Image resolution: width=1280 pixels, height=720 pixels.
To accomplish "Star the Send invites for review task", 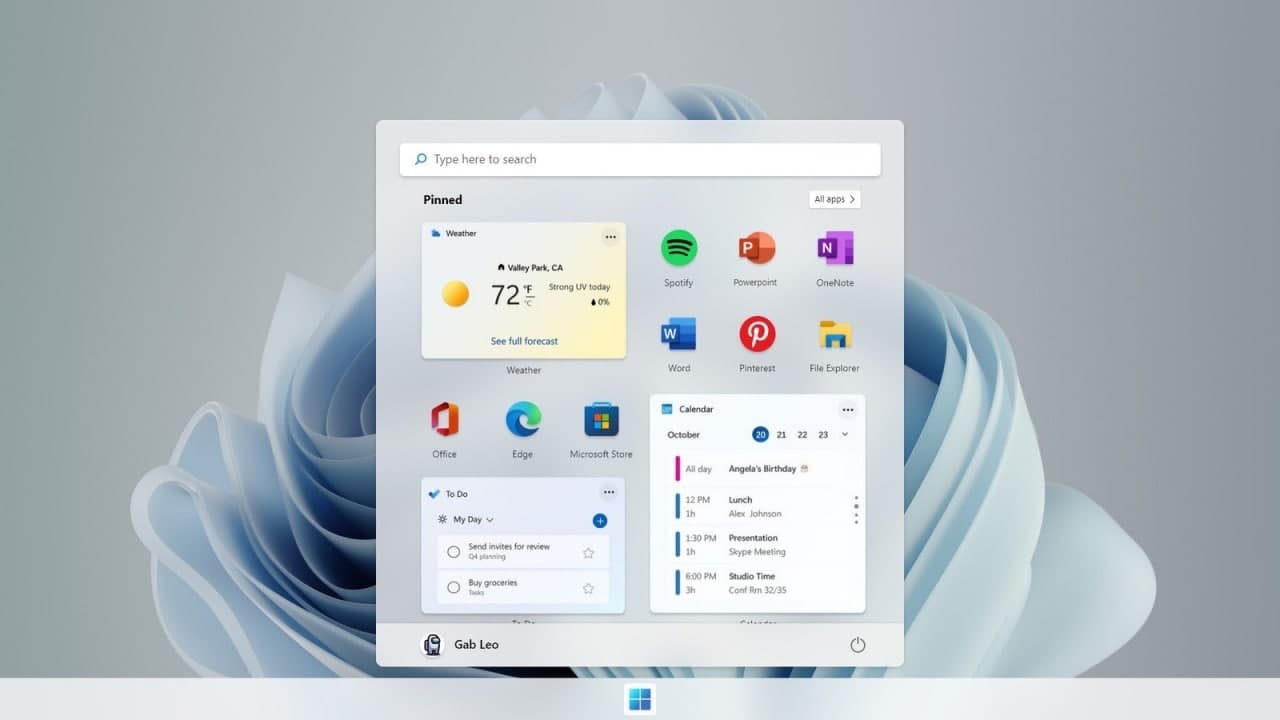I will point(588,552).
